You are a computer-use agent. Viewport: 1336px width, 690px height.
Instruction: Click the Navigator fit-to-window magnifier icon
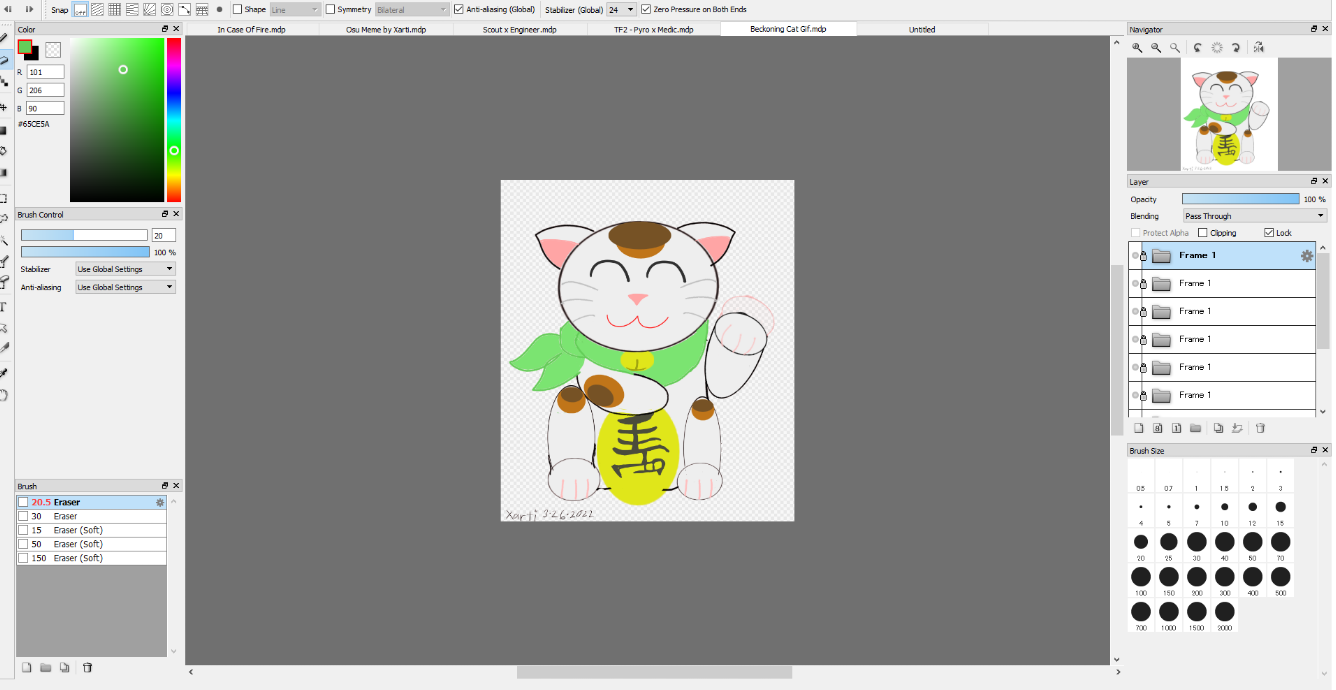coord(1175,47)
